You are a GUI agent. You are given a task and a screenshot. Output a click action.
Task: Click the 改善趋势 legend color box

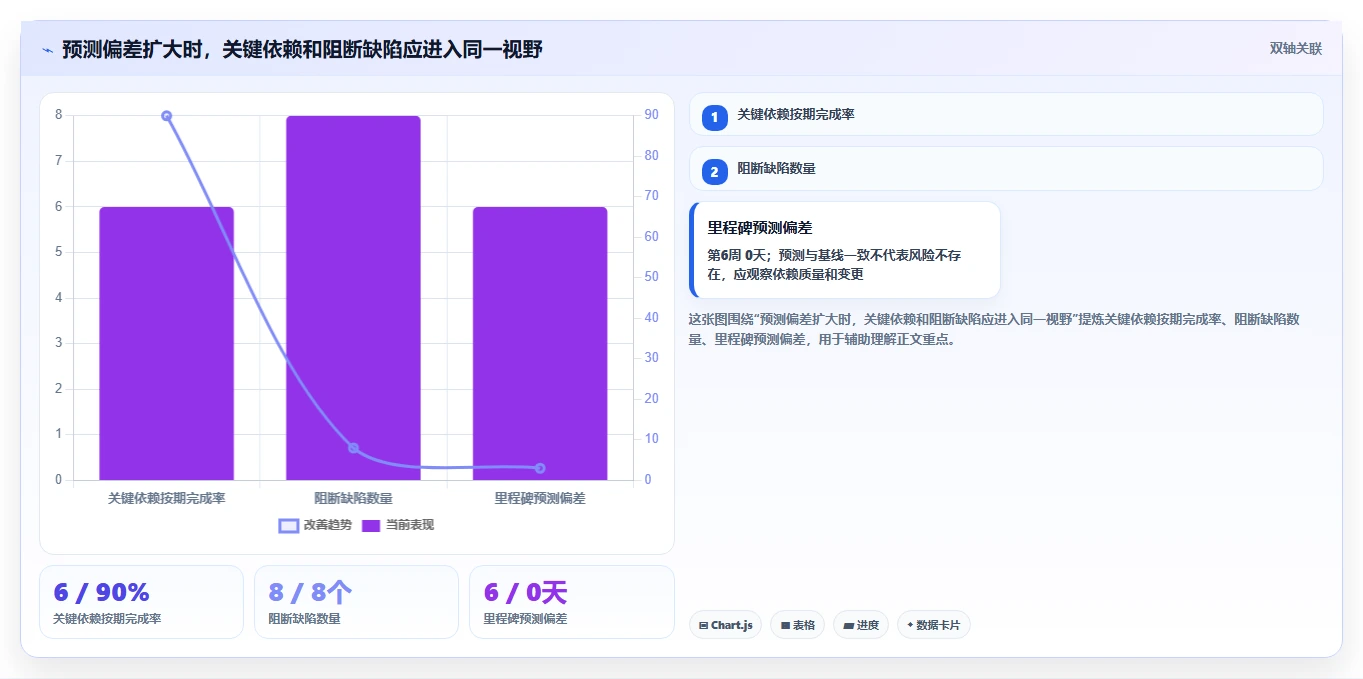289,525
